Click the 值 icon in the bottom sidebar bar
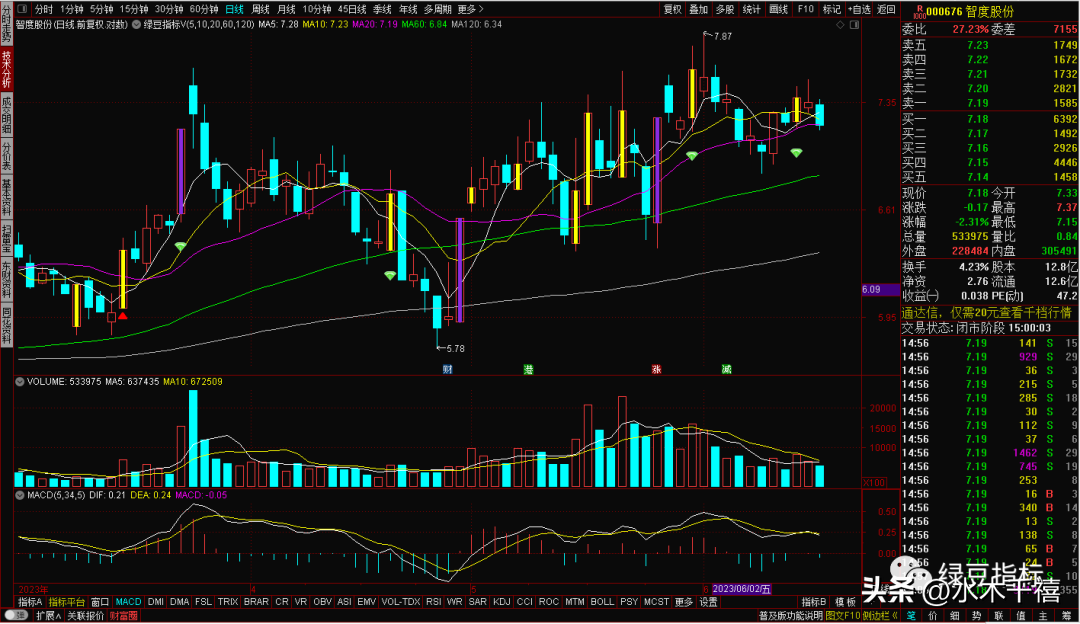This screenshot has height=624, width=1080. coord(1021,616)
